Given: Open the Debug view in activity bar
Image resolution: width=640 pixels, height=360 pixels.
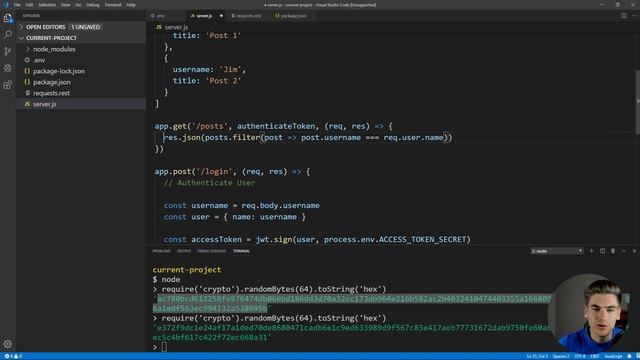Looking at the screenshot, I should 8,68.
